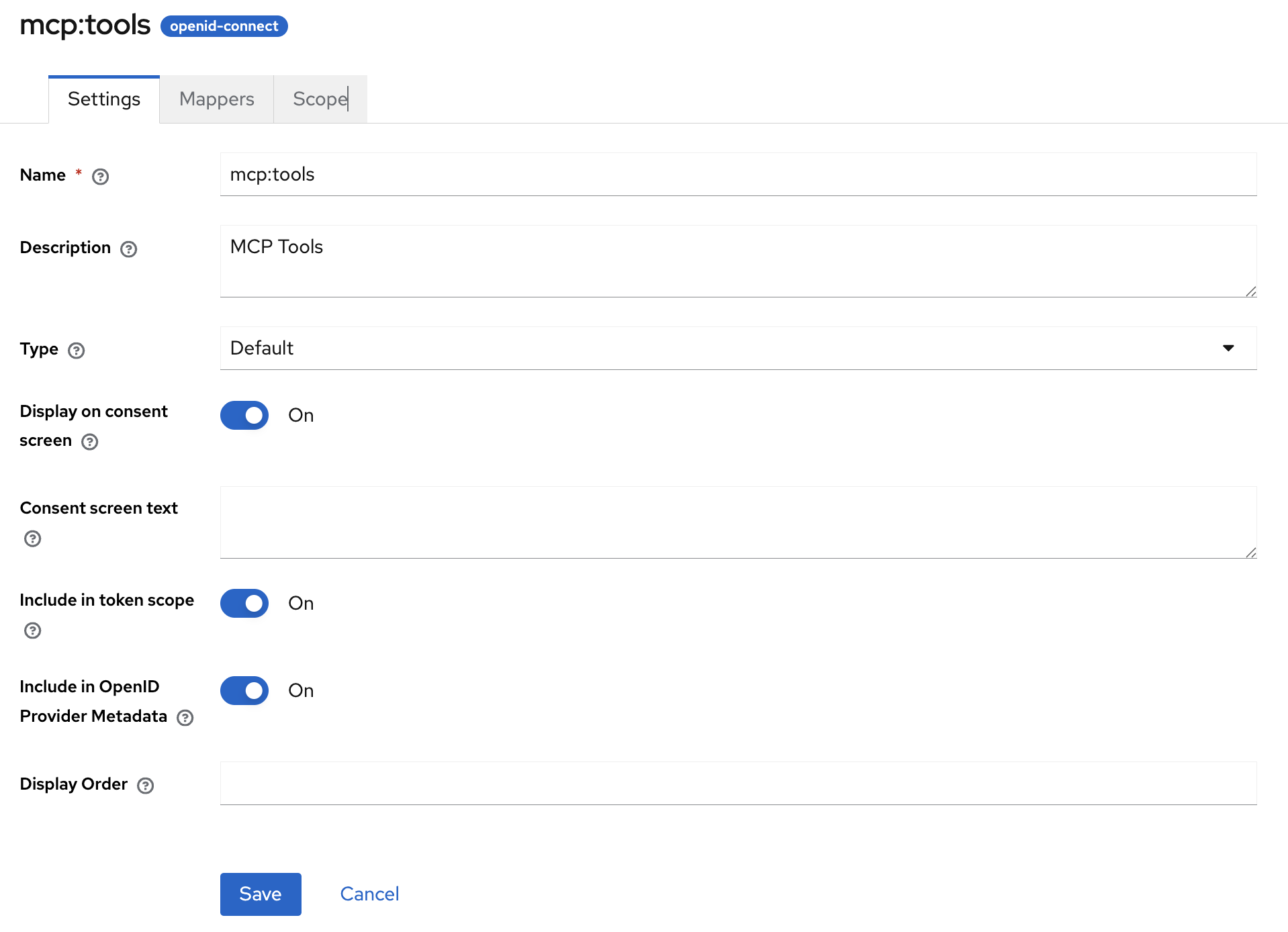This screenshot has height=932, width=1288.
Task: Open the help tooltip beside Type
Action: coord(77,351)
